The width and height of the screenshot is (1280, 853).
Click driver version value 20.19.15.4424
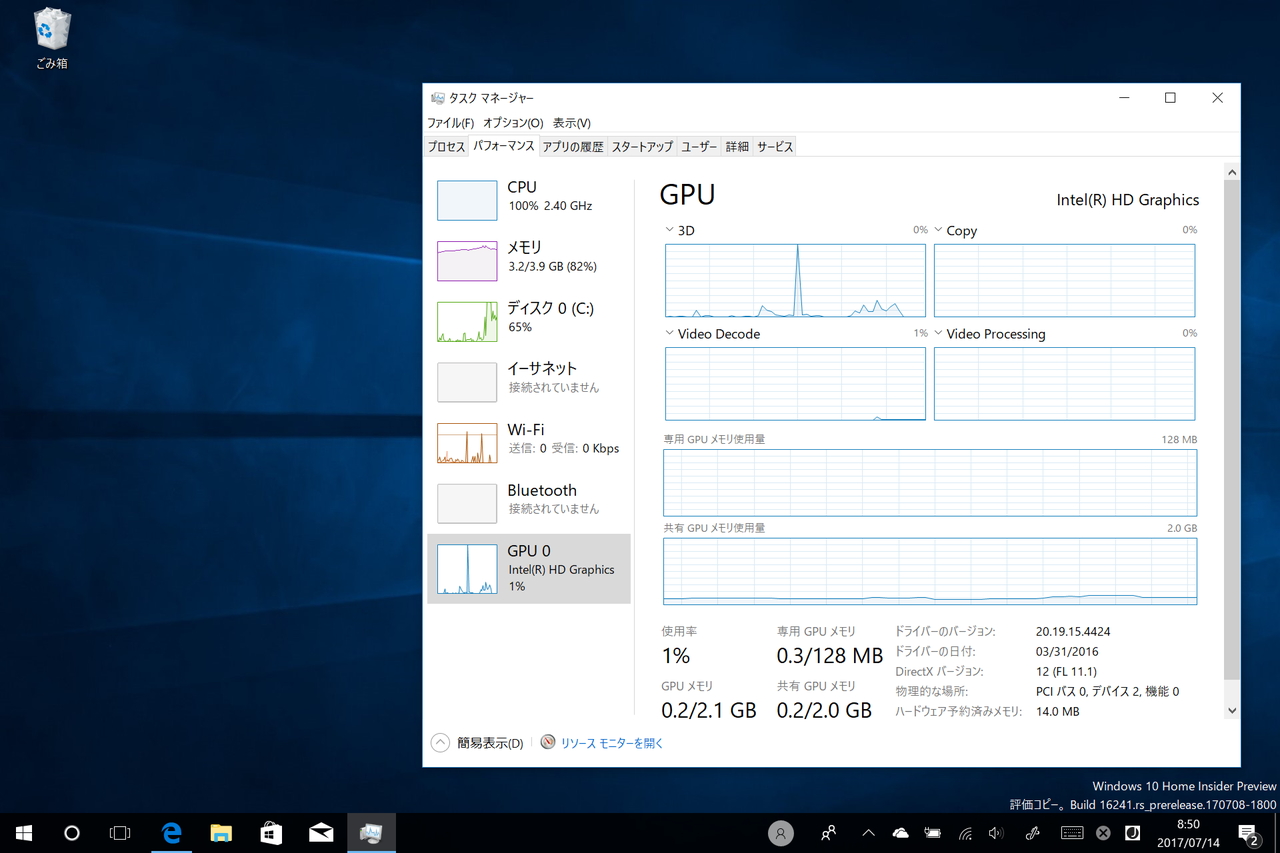[1073, 632]
